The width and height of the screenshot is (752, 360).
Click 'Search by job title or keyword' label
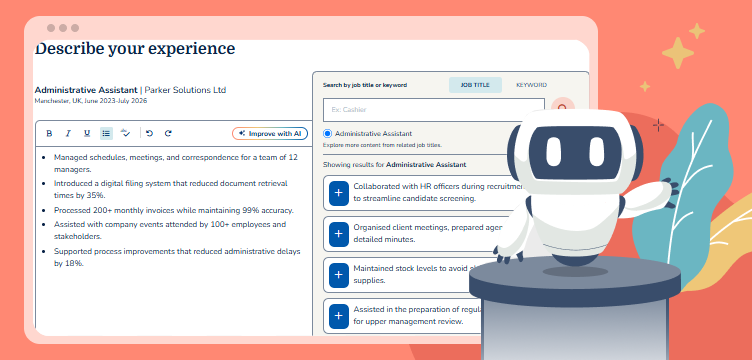click(x=365, y=85)
